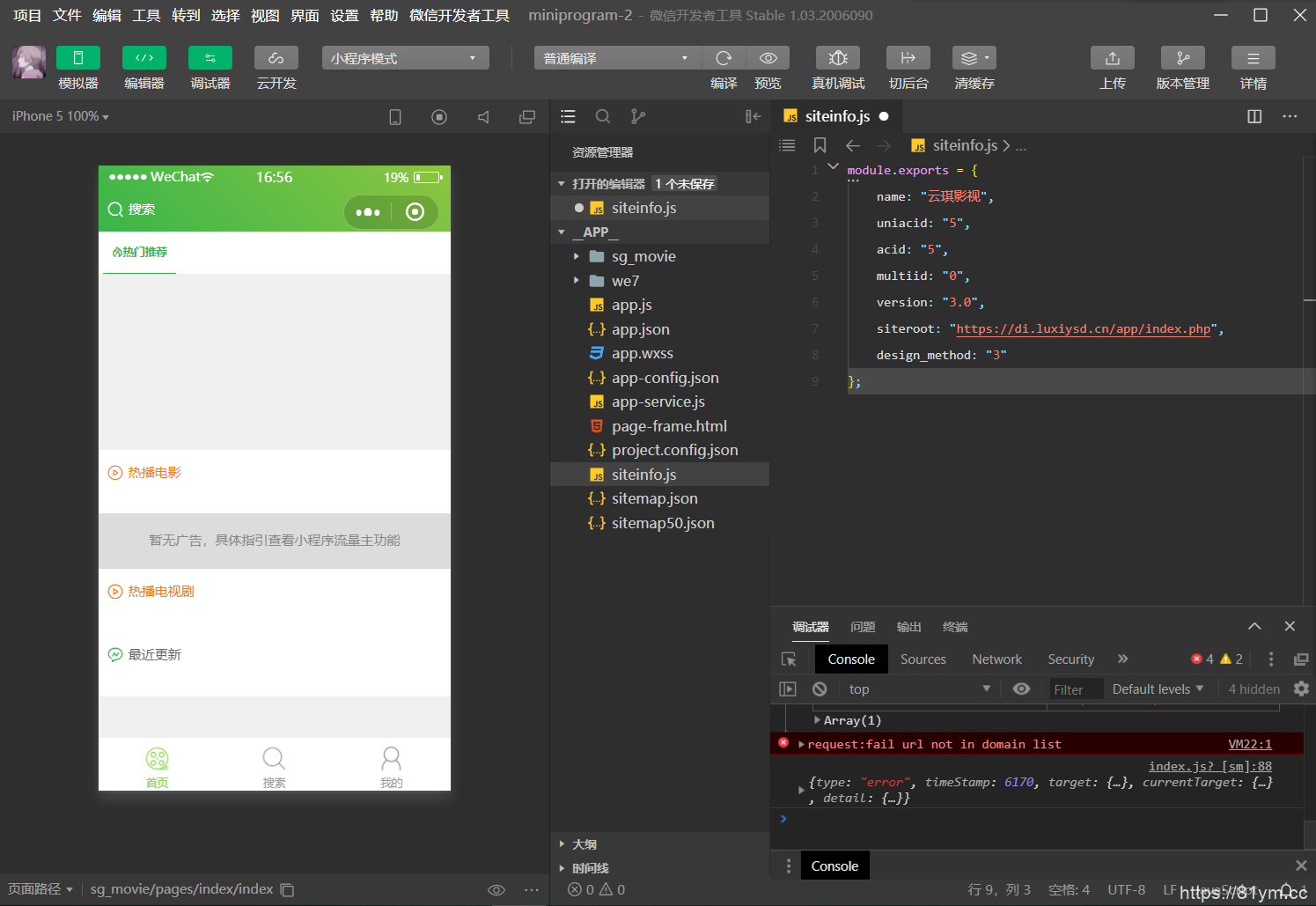The height and width of the screenshot is (906, 1316).
Task: Switch to the 编辑器 editor view
Action: click(143, 68)
